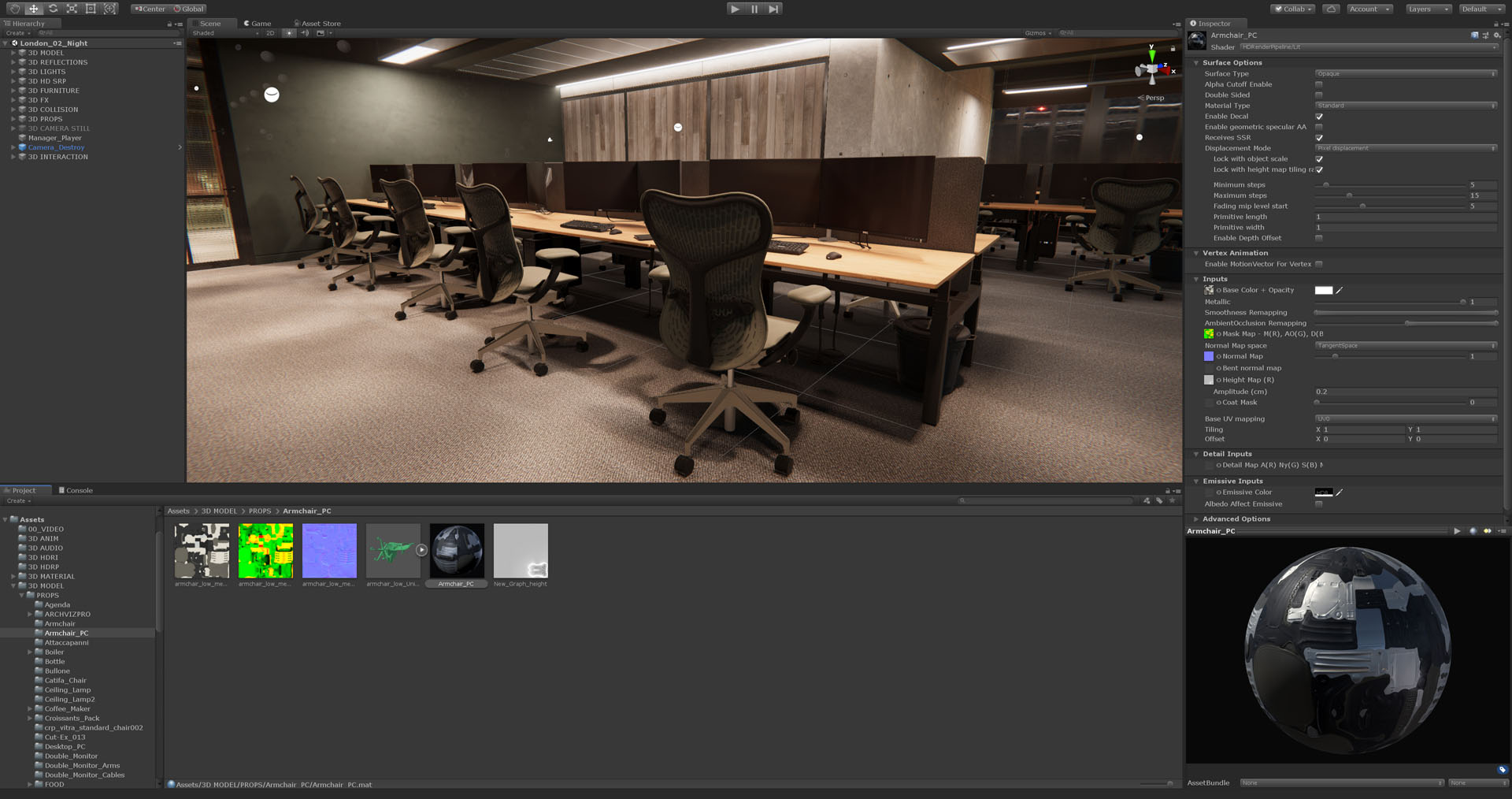Select the Hand tool in toolbar
Image resolution: width=1512 pixels, height=799 pixels.
(14, 9)
